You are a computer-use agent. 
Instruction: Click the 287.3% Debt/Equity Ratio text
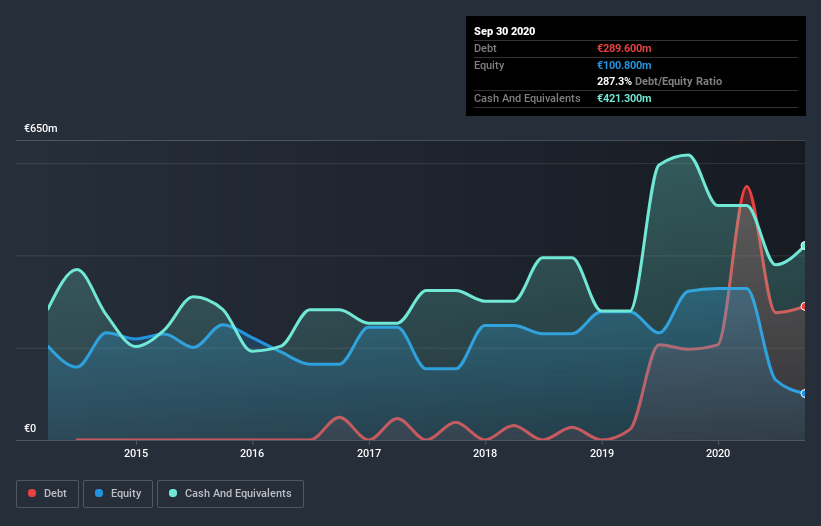coord(659,81)
